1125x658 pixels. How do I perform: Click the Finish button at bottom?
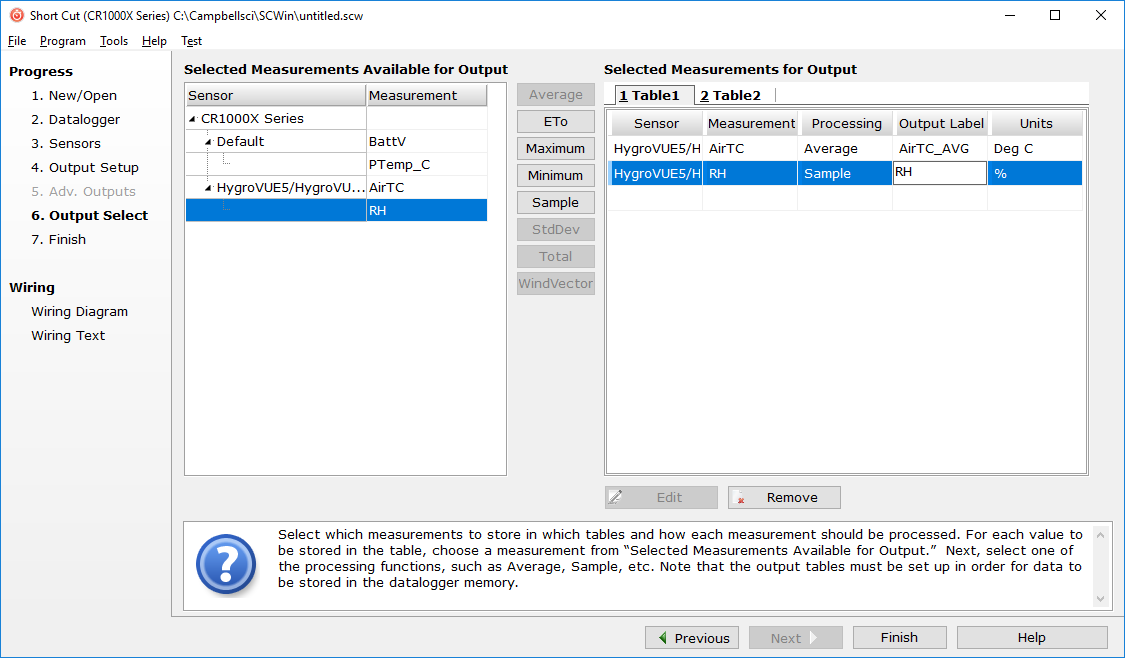coord(899,638)
